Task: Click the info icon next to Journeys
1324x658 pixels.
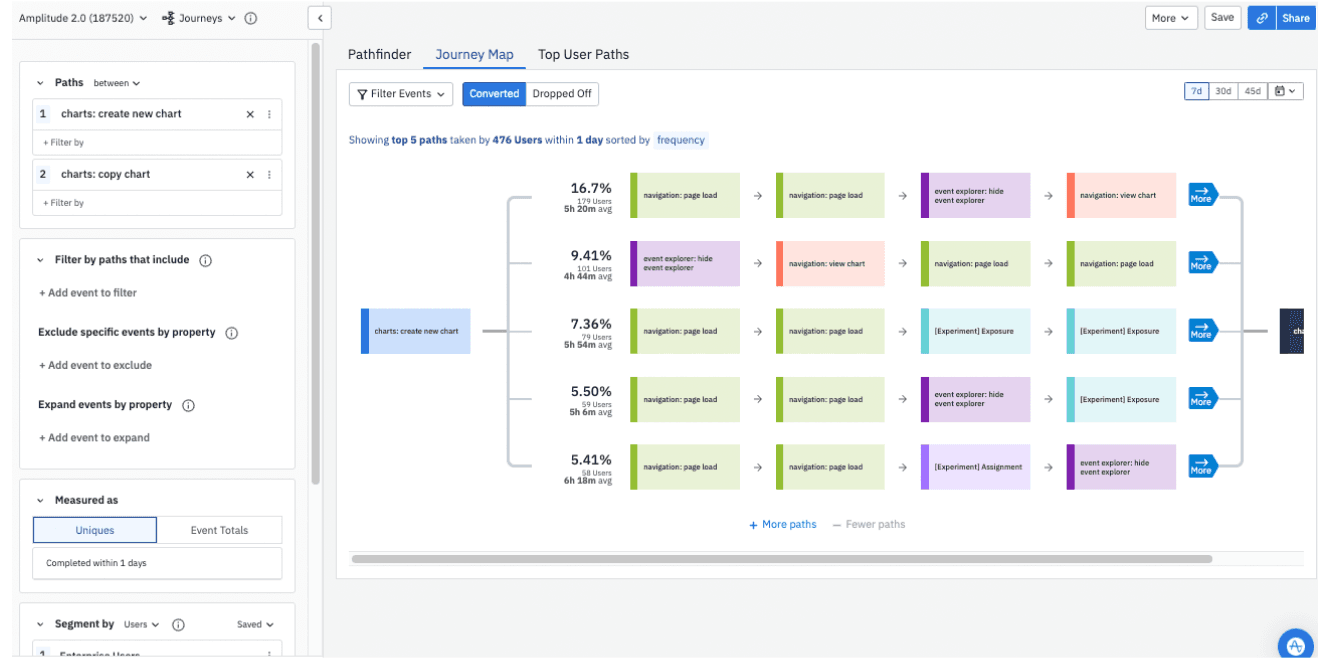Action: pyautogui.click(x=248, y=17)
